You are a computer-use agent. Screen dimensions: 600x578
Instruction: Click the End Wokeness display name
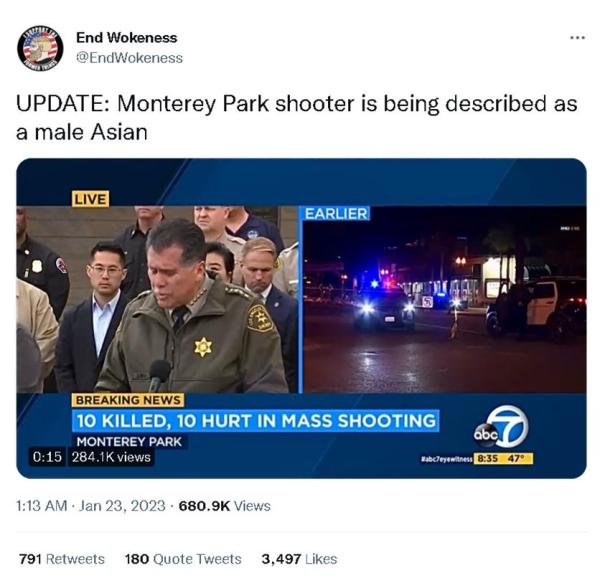click(x=127, y=37)
